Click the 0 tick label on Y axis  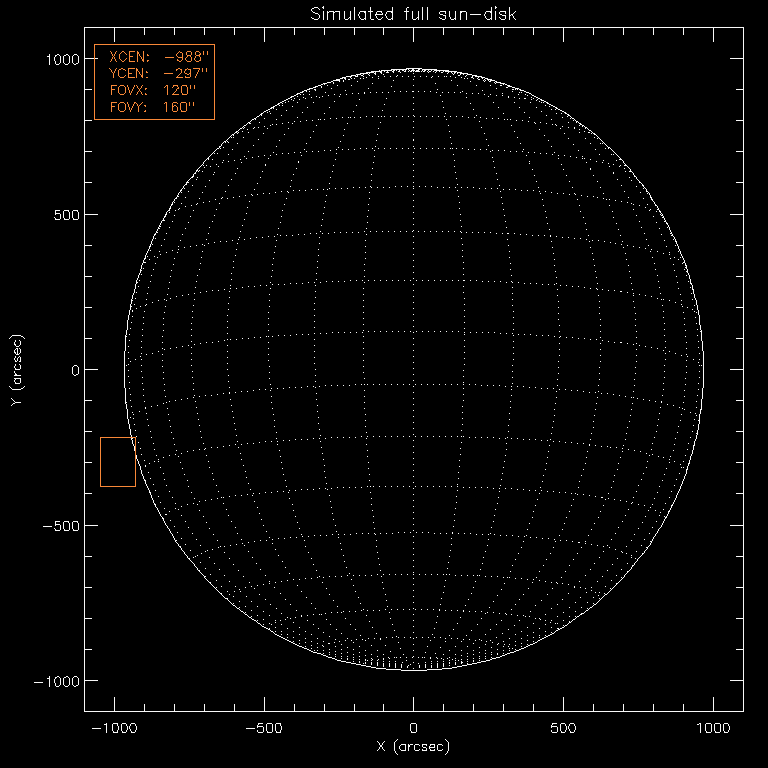[73, 370]
